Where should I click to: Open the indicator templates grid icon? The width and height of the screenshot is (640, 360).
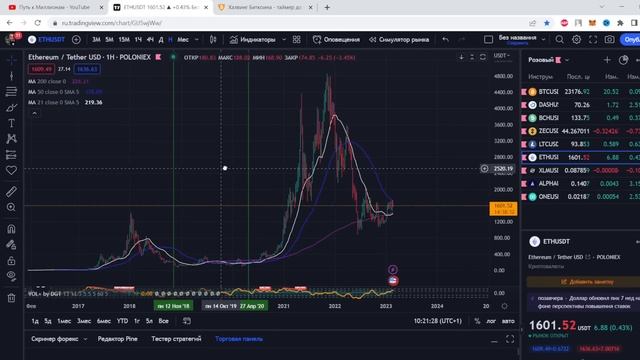[297, 40]
